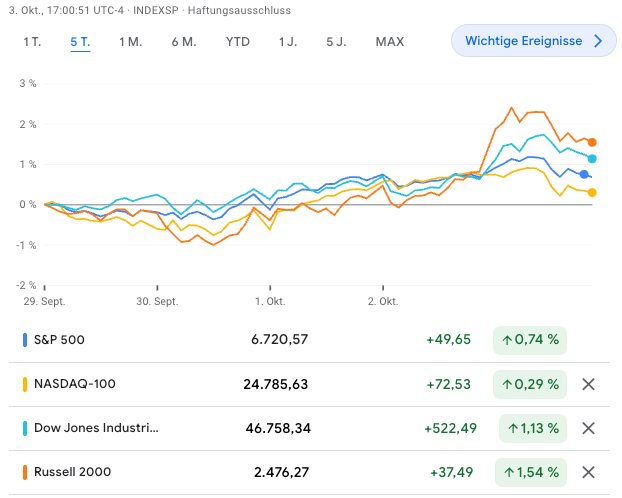Select the 1 J. time range

point(288,42)
